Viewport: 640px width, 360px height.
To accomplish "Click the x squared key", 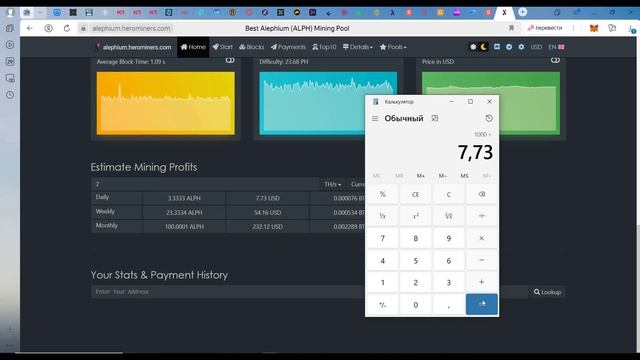I will [416, 216].
